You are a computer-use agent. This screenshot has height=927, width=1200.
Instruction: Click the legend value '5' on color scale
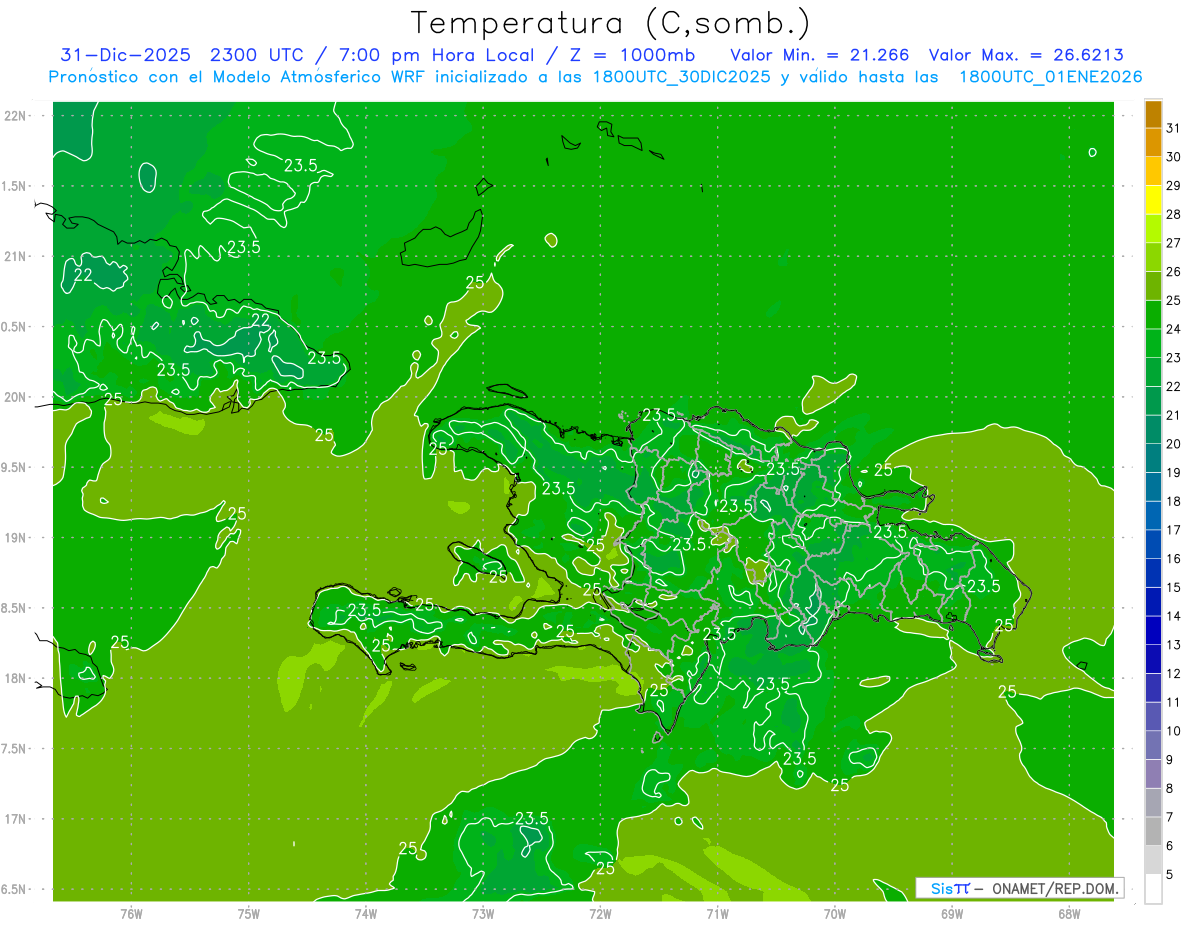pyautogui.click(x=1170, y=875)
